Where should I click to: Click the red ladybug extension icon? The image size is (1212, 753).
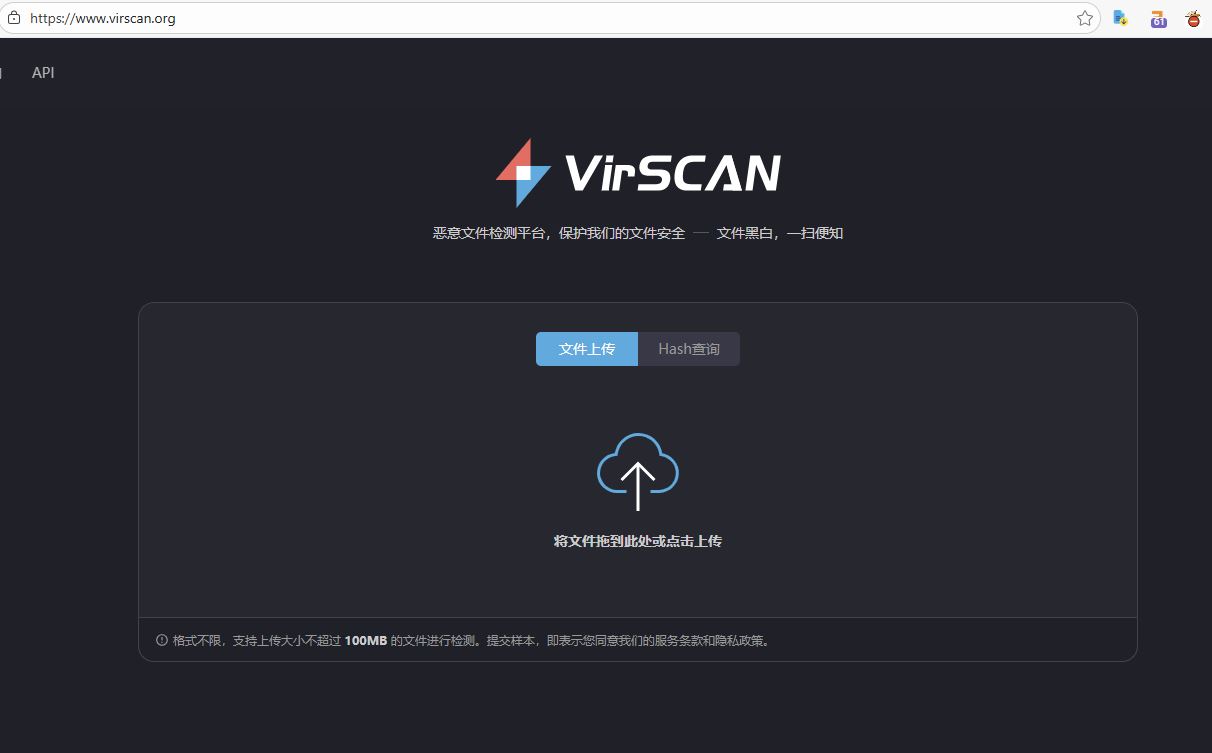pyautogui.click(x=1193, y=17)
